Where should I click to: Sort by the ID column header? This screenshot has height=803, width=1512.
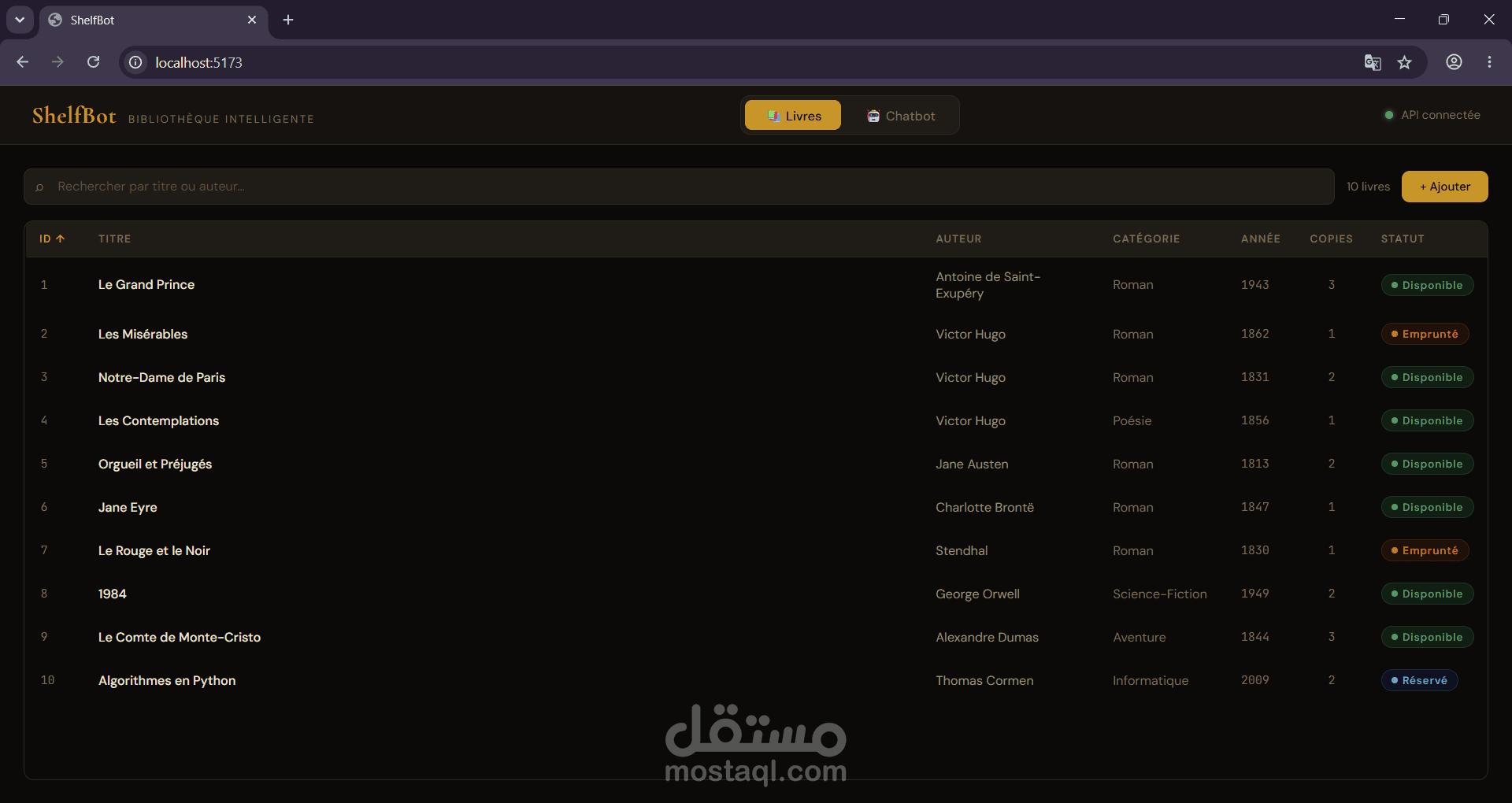(52, 239)
